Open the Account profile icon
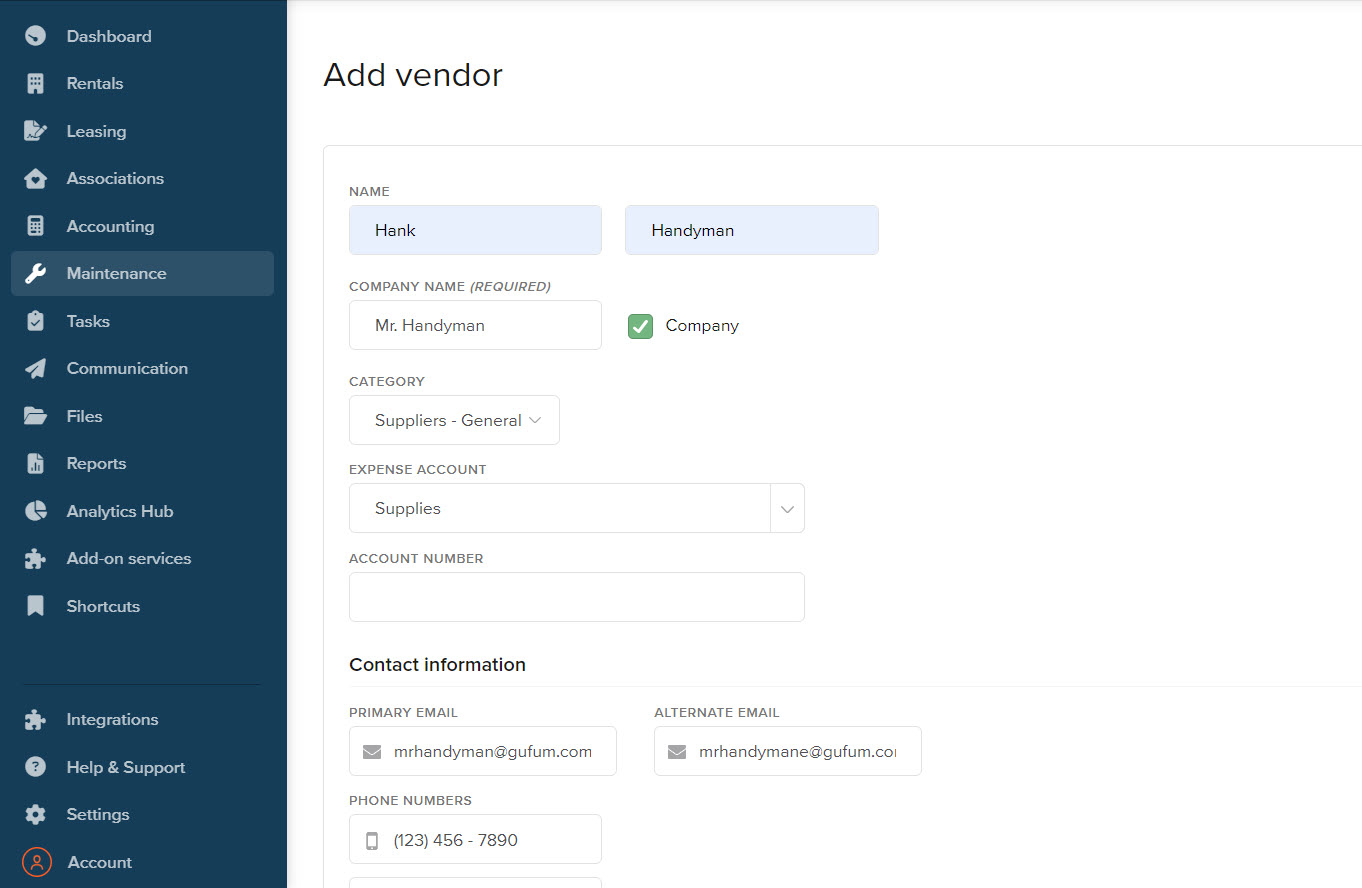This screenshot has height=888, width=1362. click(x=38, y=862)
